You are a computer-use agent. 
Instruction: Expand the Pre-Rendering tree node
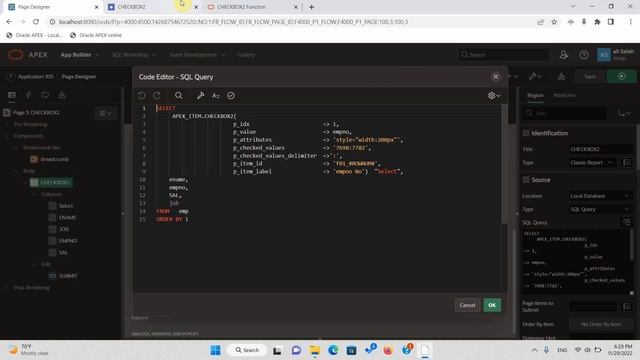[x=7, y=124]
